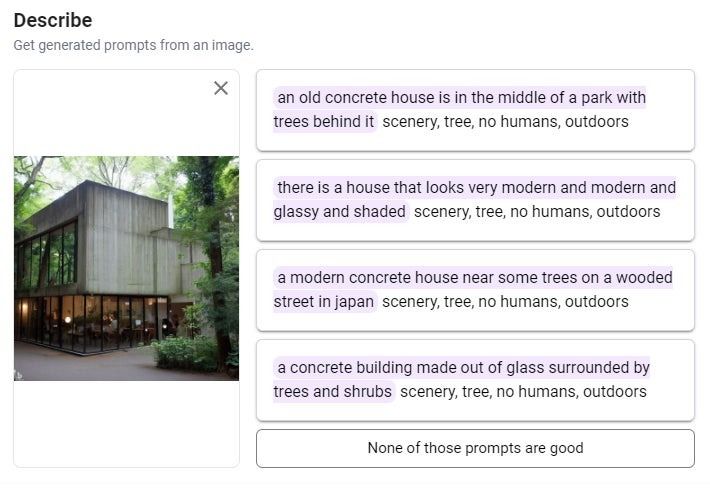Click the tags in the third prompt card
Image resolution: width=710 pixels, height=493 pixels.
pyautogui.click(x=505, y=302)
